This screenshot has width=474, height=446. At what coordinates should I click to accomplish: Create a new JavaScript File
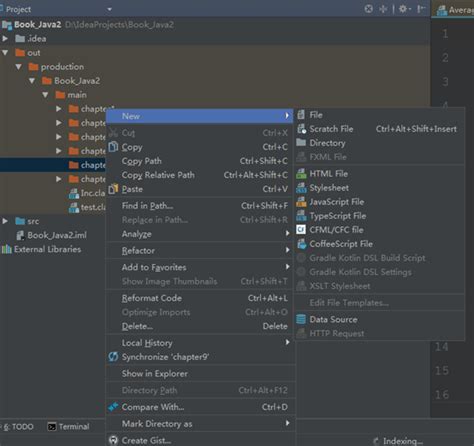(x=380, y=202)
